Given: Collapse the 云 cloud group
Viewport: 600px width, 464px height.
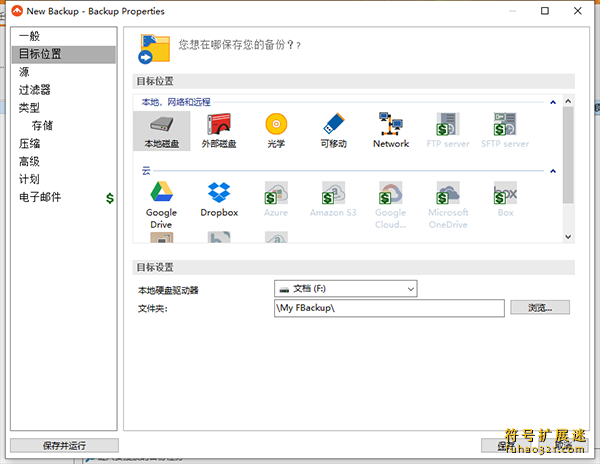Looking at the screenshot, I should tap(553, 171).
